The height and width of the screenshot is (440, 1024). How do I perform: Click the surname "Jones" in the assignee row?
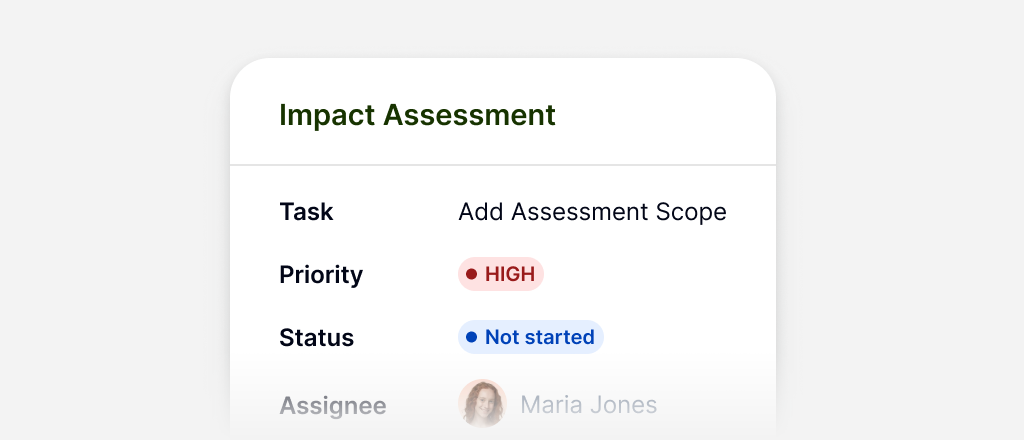coord(624,405)
